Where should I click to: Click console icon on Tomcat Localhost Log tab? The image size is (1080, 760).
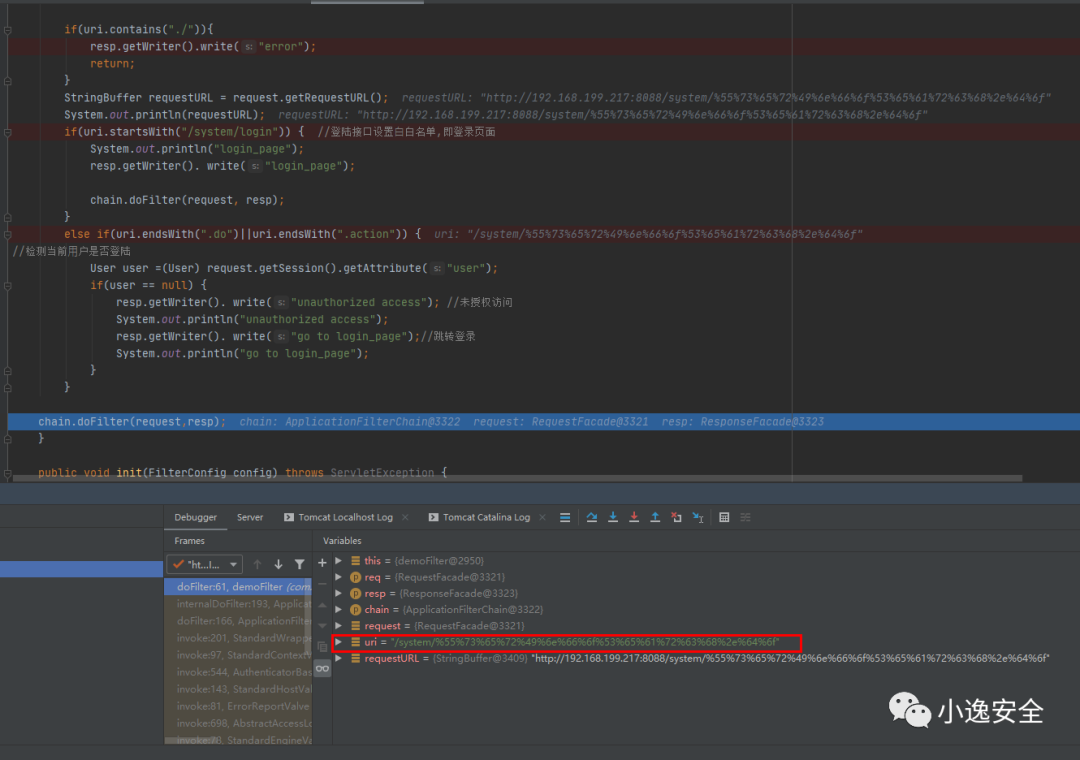289,517
